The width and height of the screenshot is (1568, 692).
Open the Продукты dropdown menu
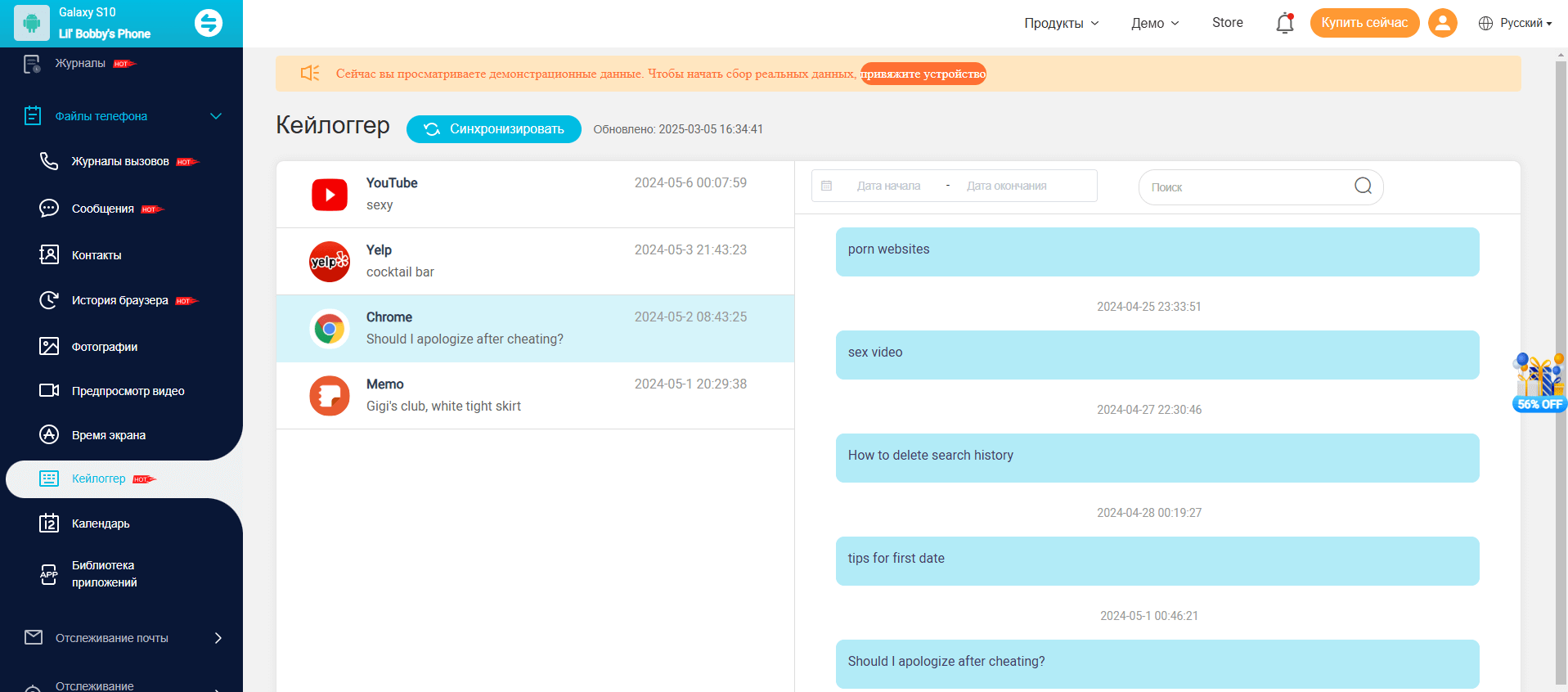tap(1061, 23)
